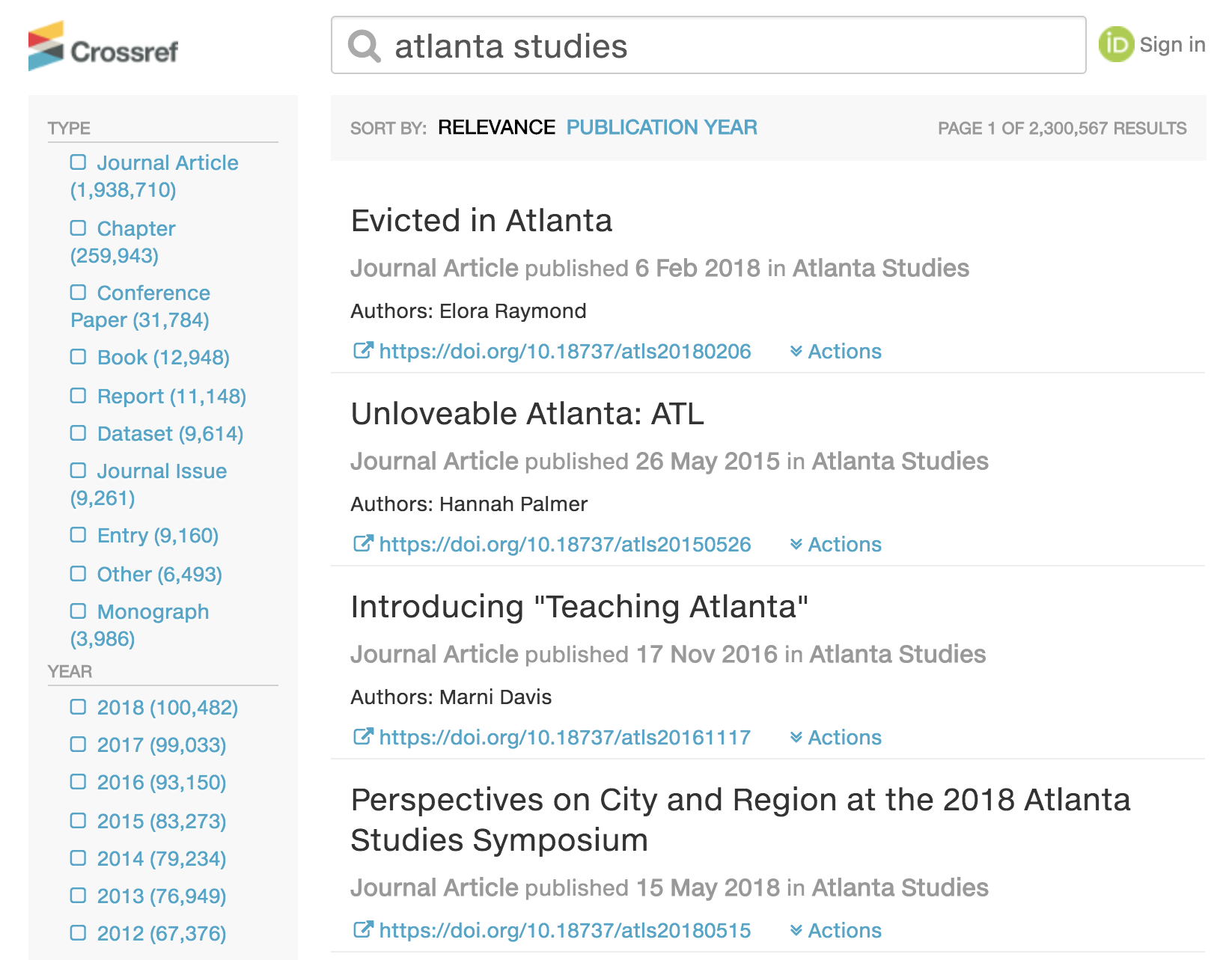Toggle the Dataset filter checkbox
Image resolution: width=1232 pixels, height=960 pixels.
[79, 432]
